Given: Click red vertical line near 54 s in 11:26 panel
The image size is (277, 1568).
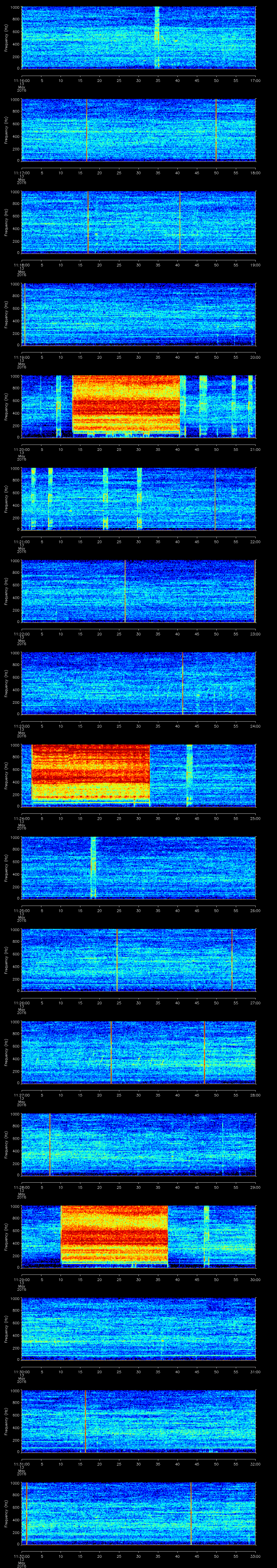Looking at the screenshot, I should coord(232,959).
